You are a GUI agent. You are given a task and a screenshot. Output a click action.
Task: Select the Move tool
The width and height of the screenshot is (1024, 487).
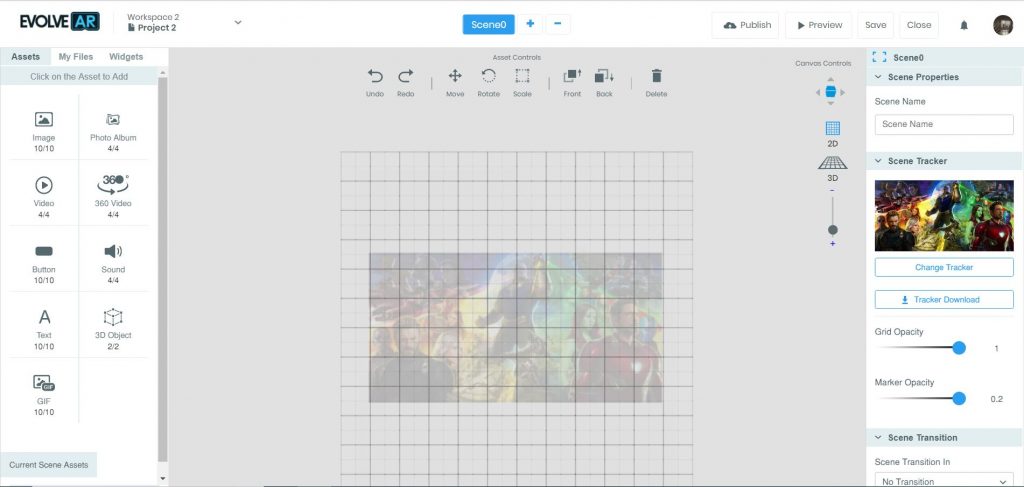(x=455, y=83)
